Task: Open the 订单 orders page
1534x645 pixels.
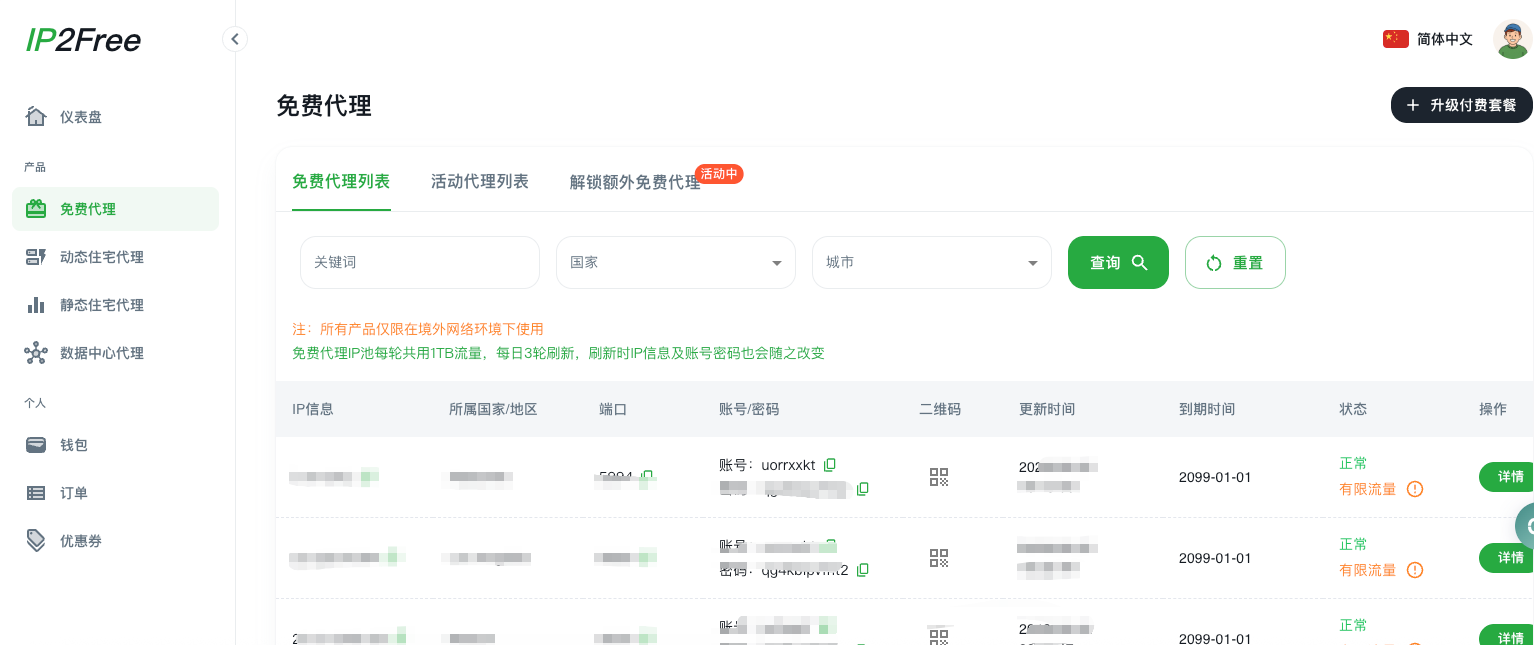Action: click(x=73, y=493)
